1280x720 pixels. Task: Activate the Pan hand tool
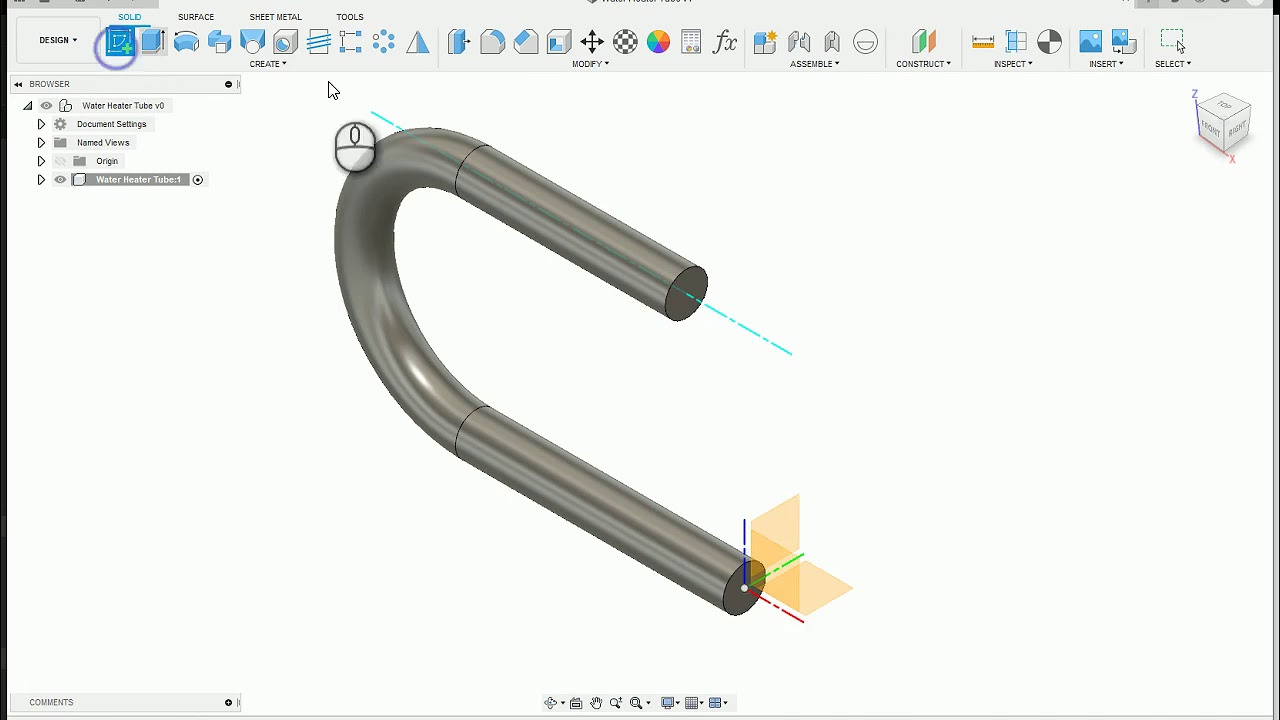[x=596, y=703]
